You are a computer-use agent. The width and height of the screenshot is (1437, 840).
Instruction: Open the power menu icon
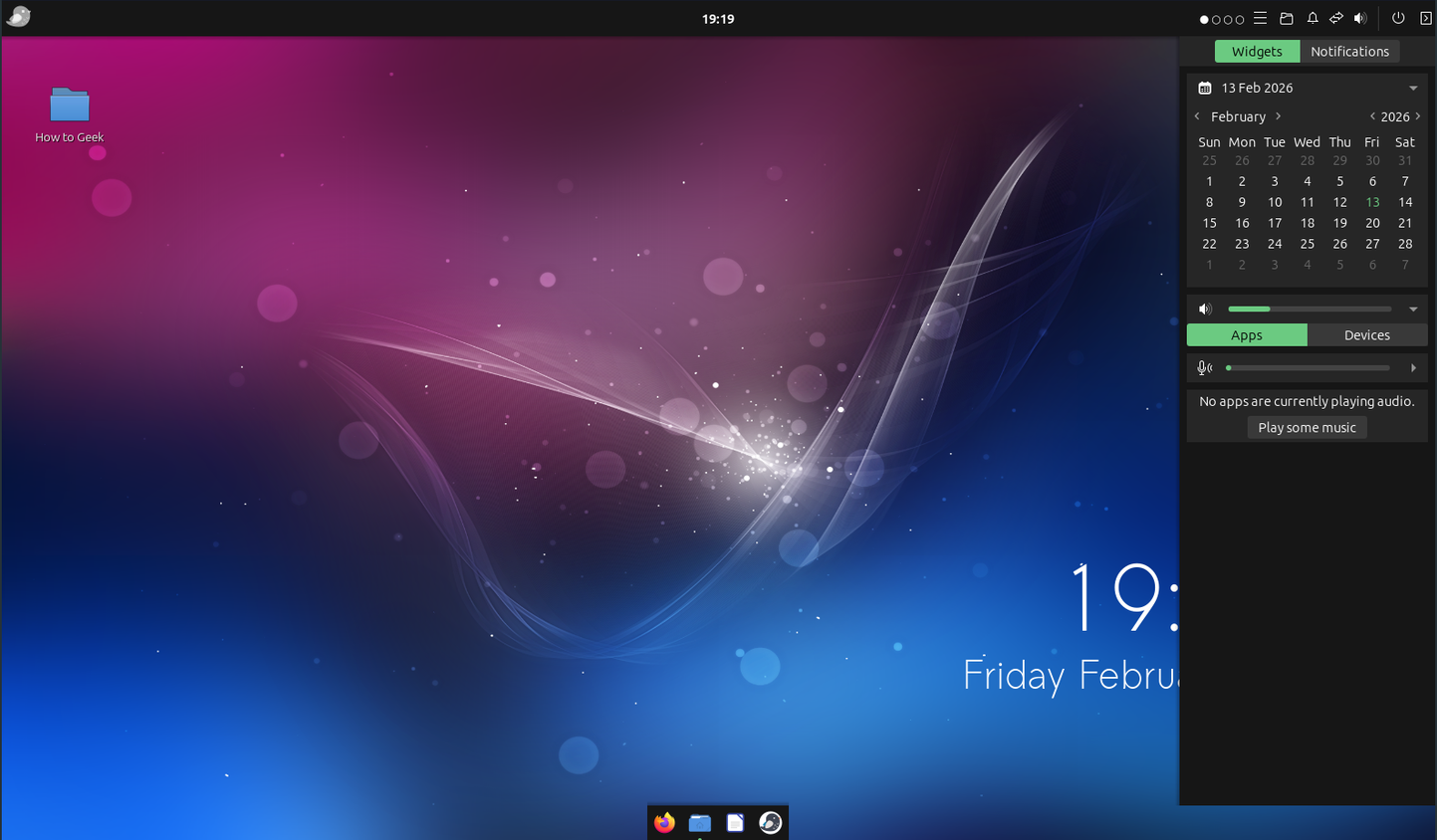pyautogui.click(x=1398, y=18)
